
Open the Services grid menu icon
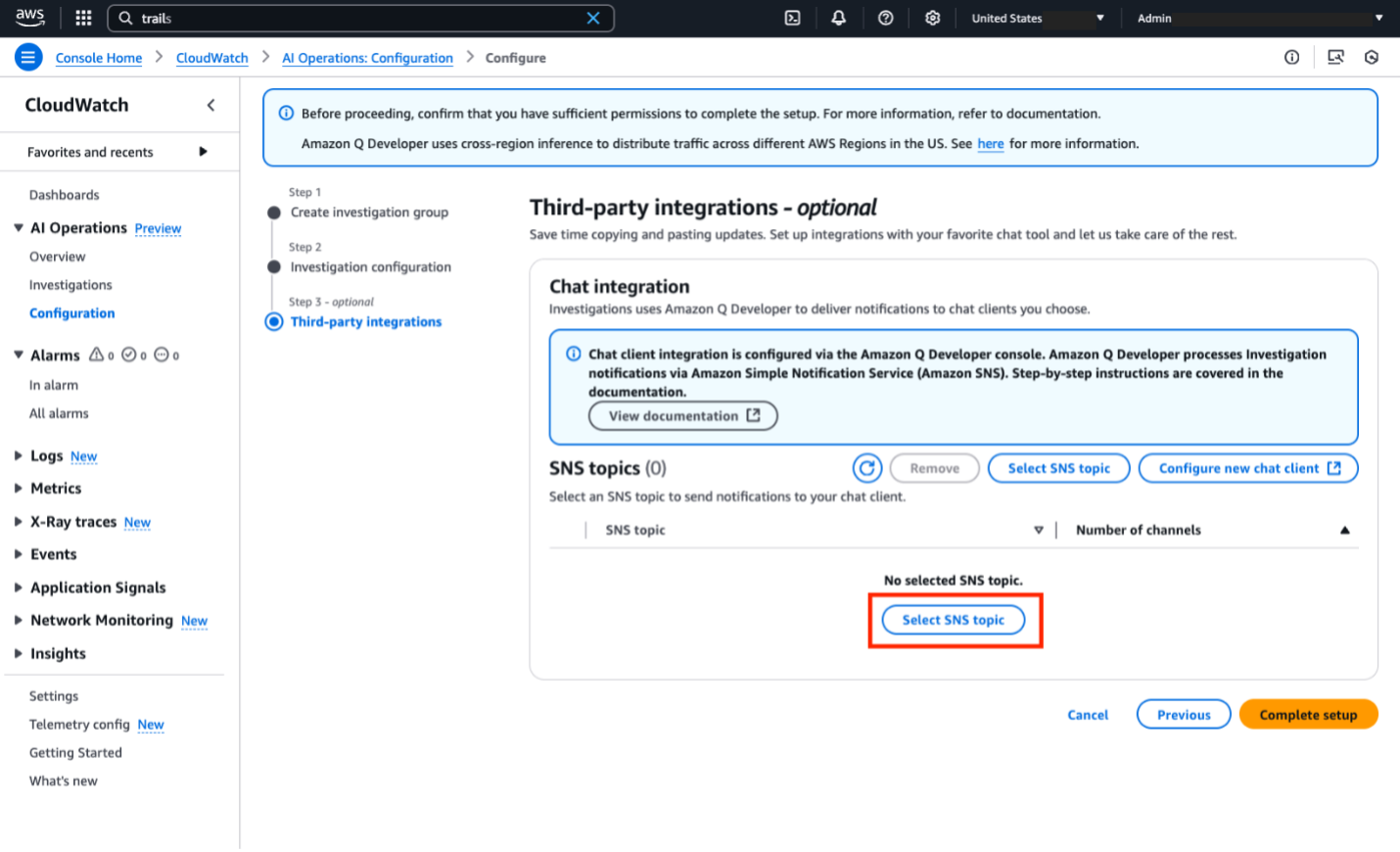tap(83, 18)
